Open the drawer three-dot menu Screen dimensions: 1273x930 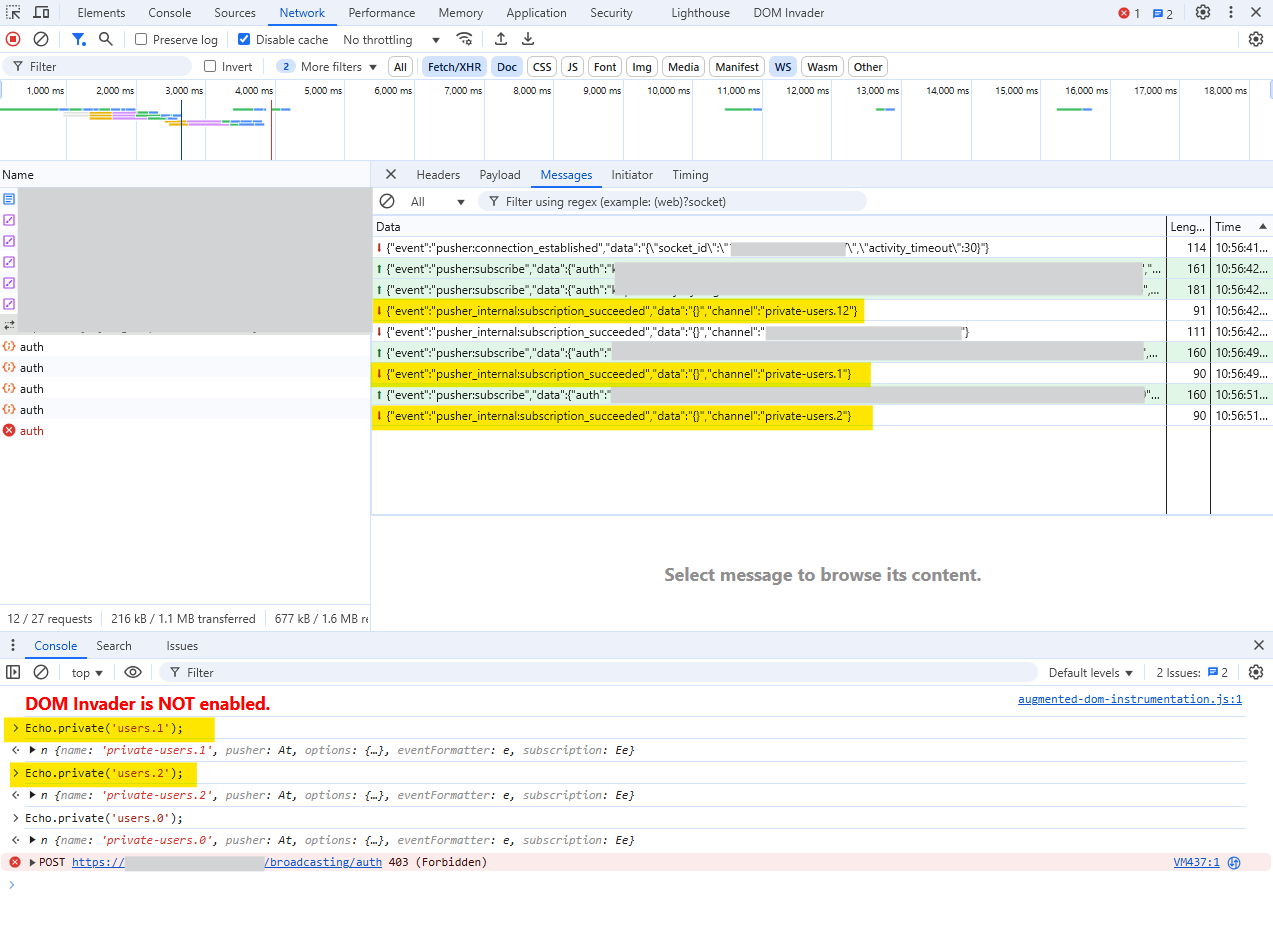(x=13, y=646)
